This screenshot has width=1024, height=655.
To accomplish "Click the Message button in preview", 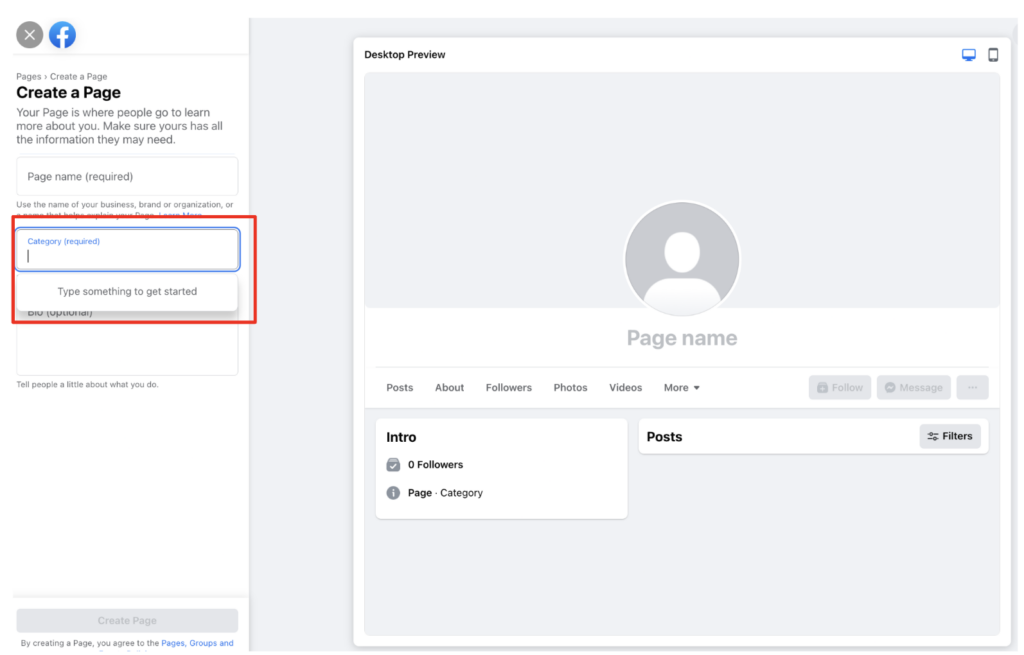I will 914,387.
